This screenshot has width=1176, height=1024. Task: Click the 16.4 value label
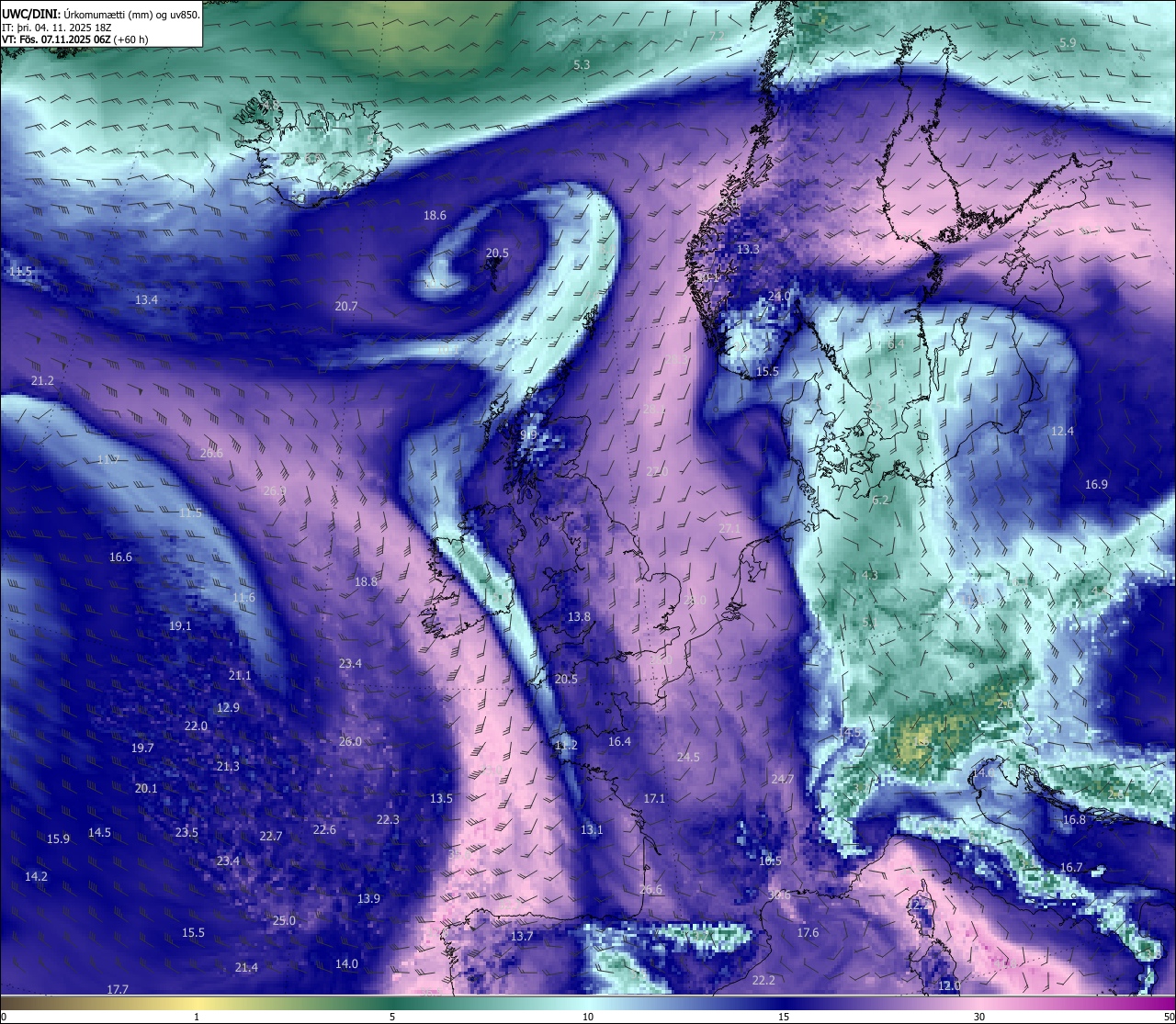(x=619, y=742)
